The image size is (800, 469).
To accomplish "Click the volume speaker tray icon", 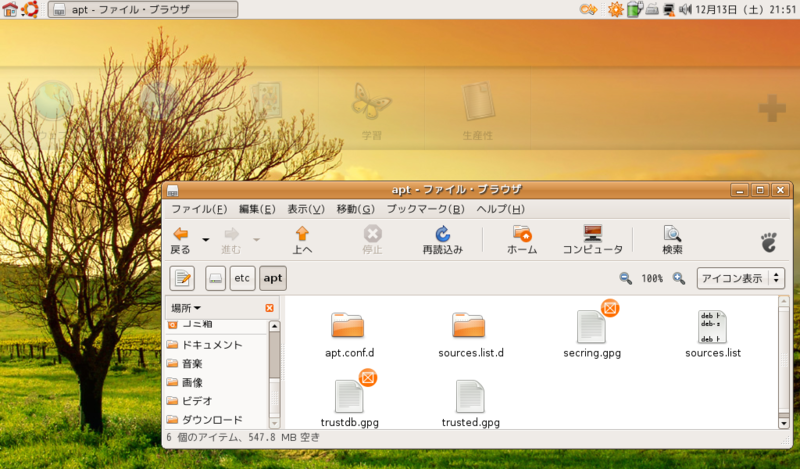I will coord(685,9).
